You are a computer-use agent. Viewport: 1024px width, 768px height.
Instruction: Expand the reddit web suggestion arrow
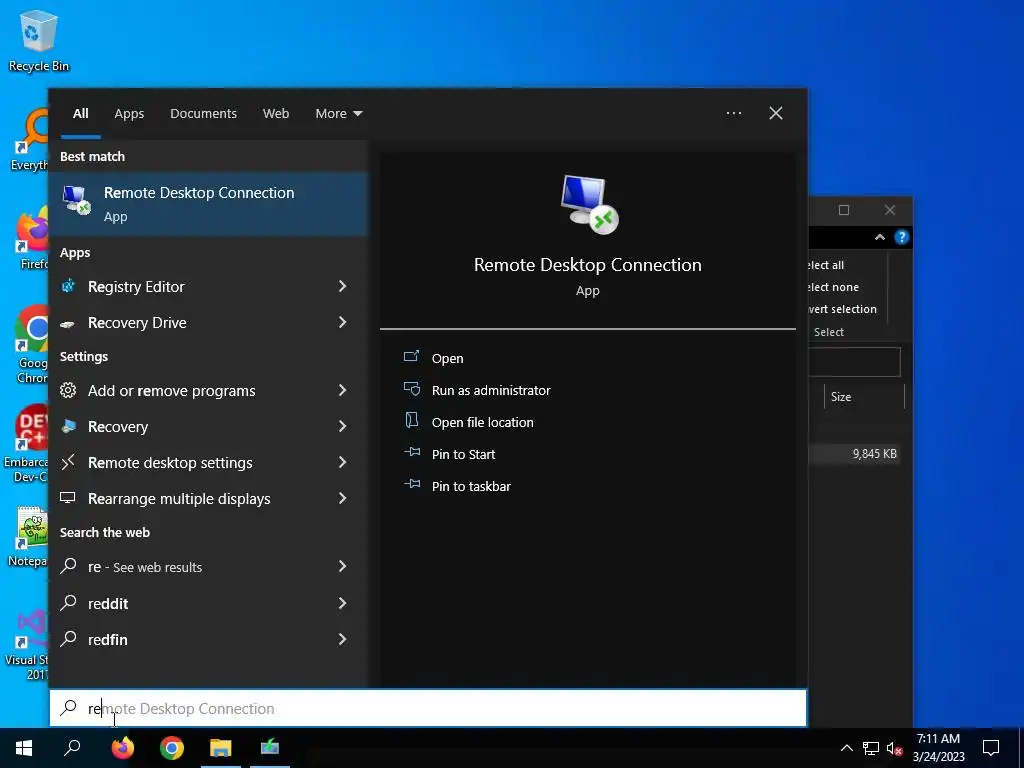pyautogui.click(x=342, y=603)
